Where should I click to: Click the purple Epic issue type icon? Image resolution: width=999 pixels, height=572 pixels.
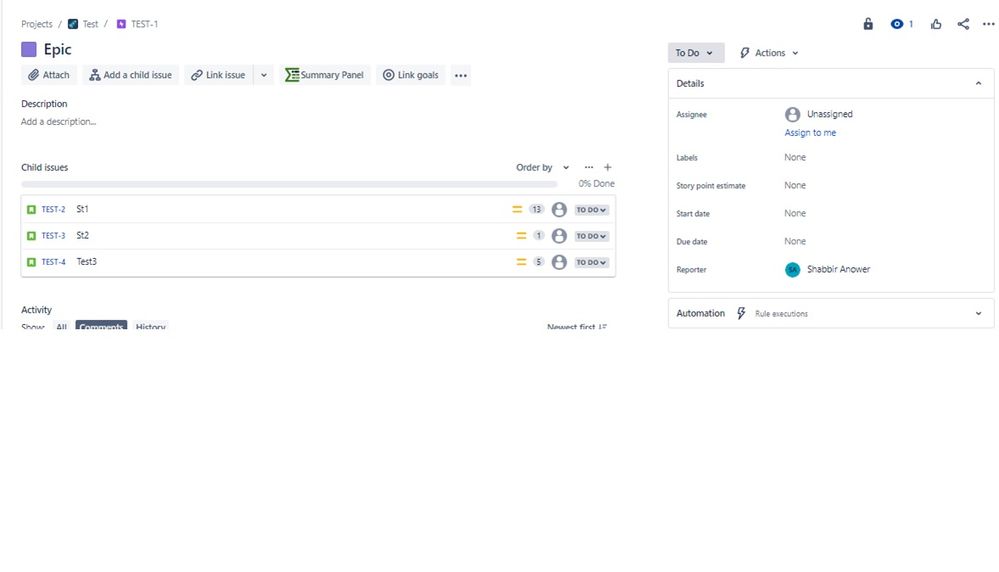click(x=29, y=49)
